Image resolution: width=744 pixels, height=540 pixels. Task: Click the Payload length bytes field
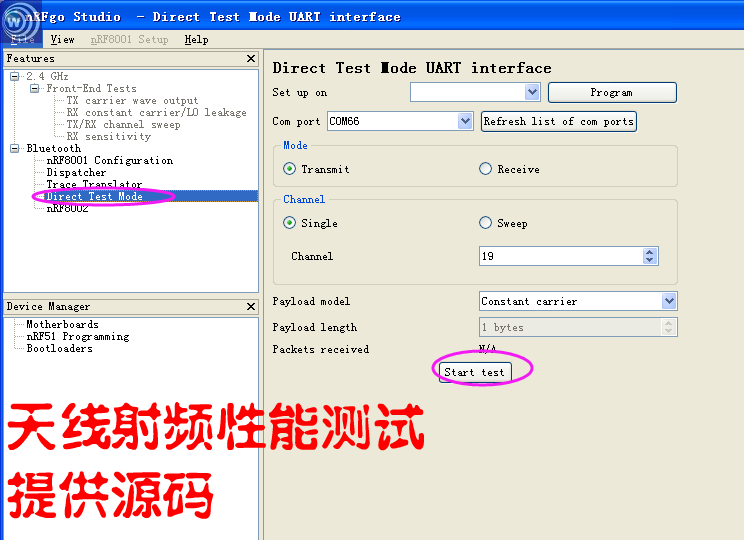pos(578,327)
